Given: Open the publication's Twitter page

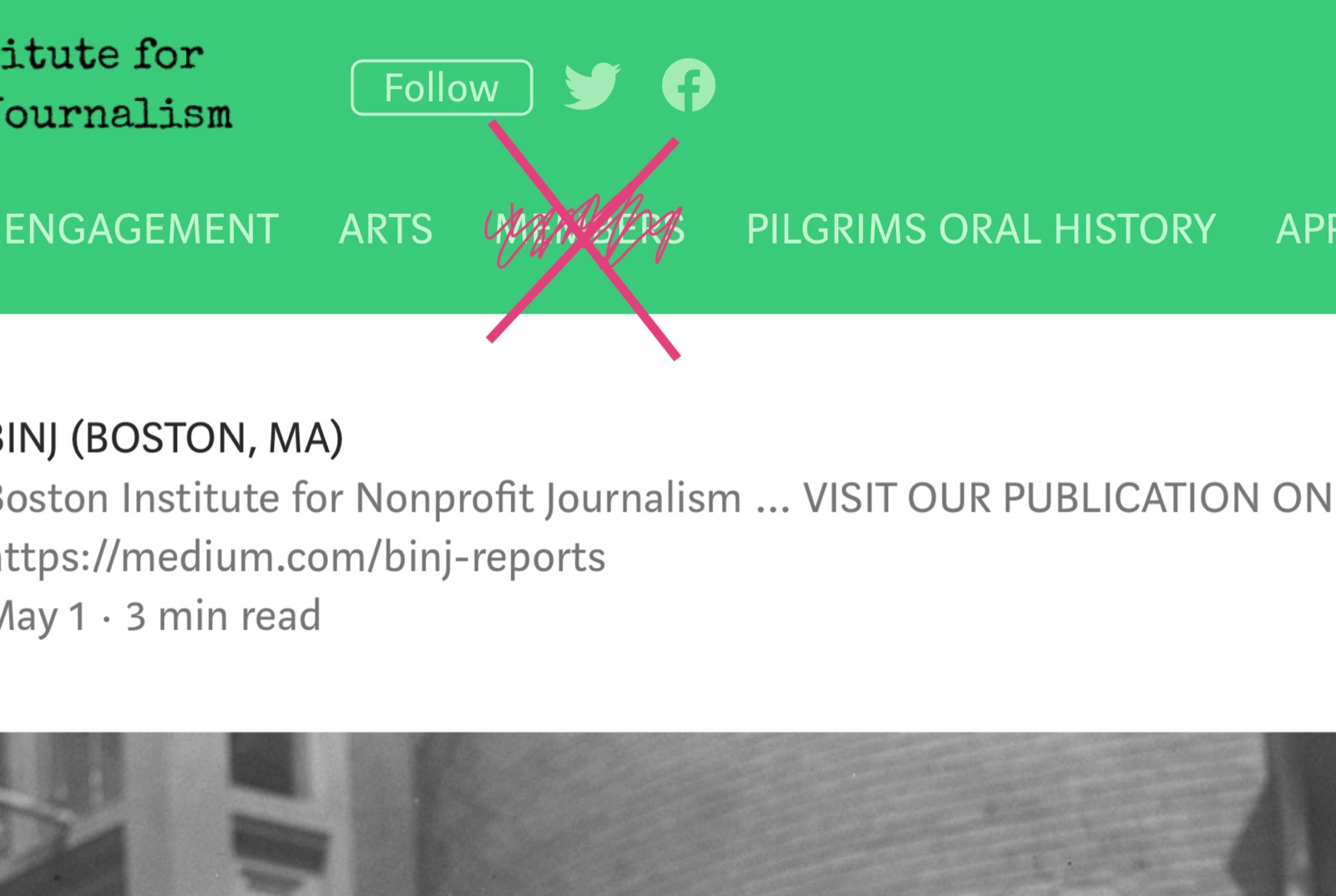Looking at the screenshot, I should pyautogui.click(x=592, y=85).
